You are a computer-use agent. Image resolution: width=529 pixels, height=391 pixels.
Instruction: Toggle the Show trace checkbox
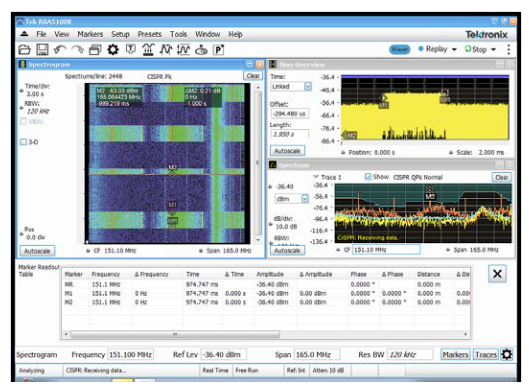click(x=368, y=177)
